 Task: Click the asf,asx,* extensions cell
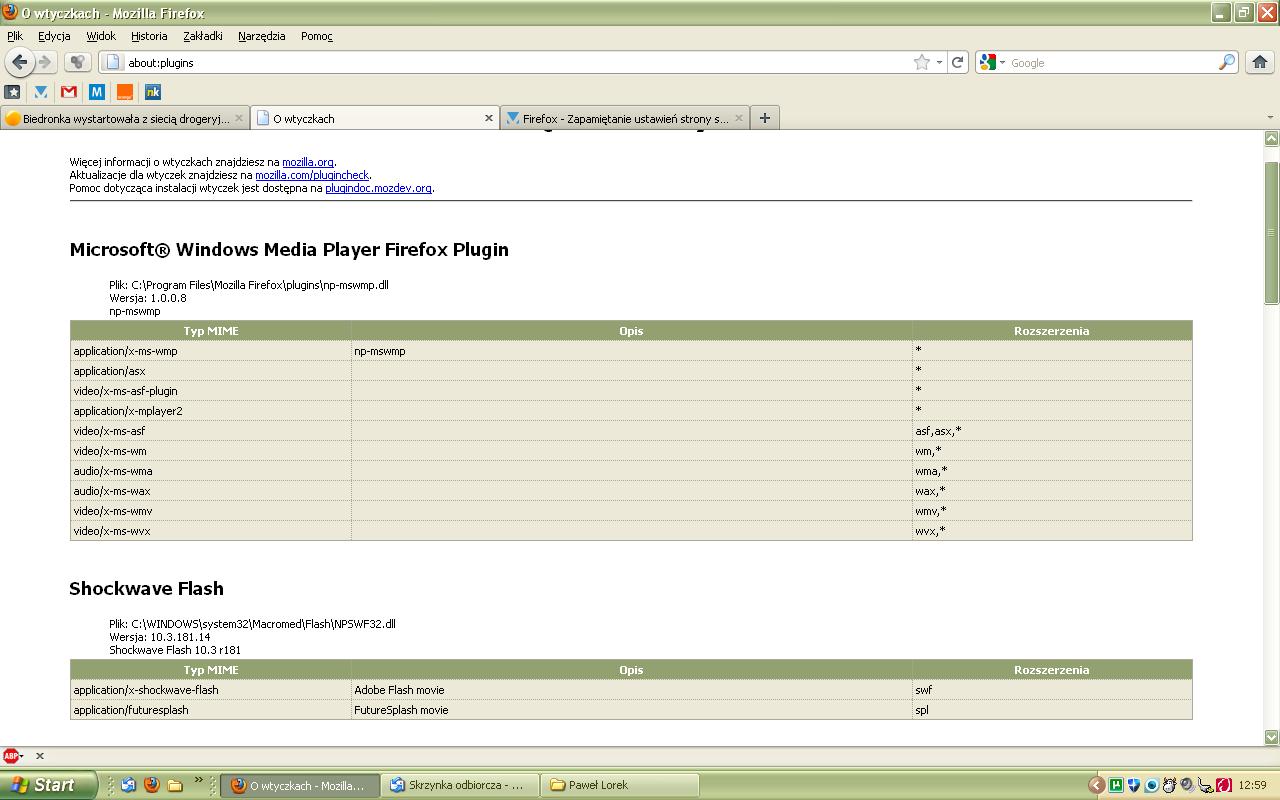[1052, 431]
